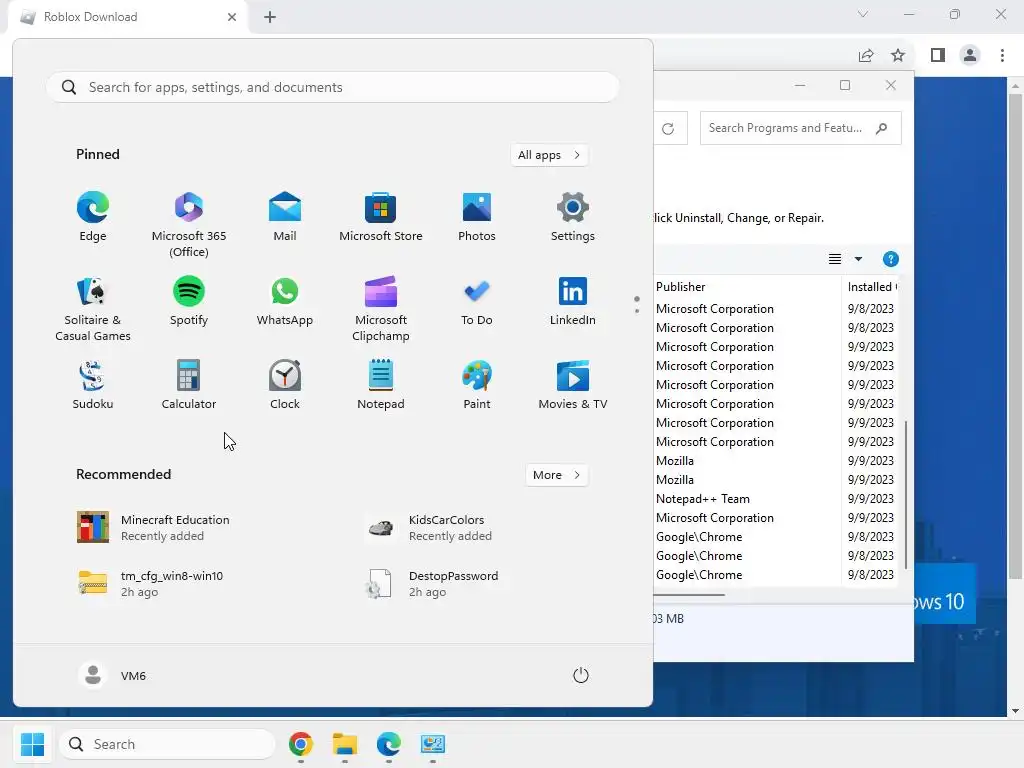Click the Chrome page vertical scrollbar
The height and width of the screenshot is (768, 1024).
1015,336
